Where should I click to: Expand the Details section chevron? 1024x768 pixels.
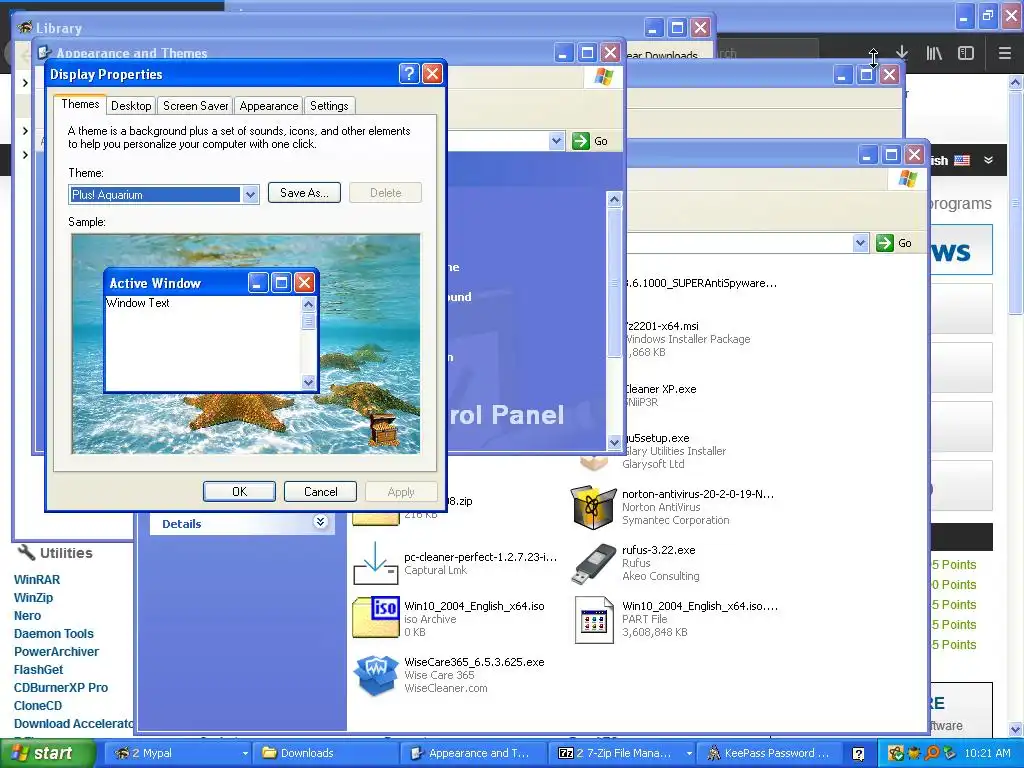(x=320, y=522)
